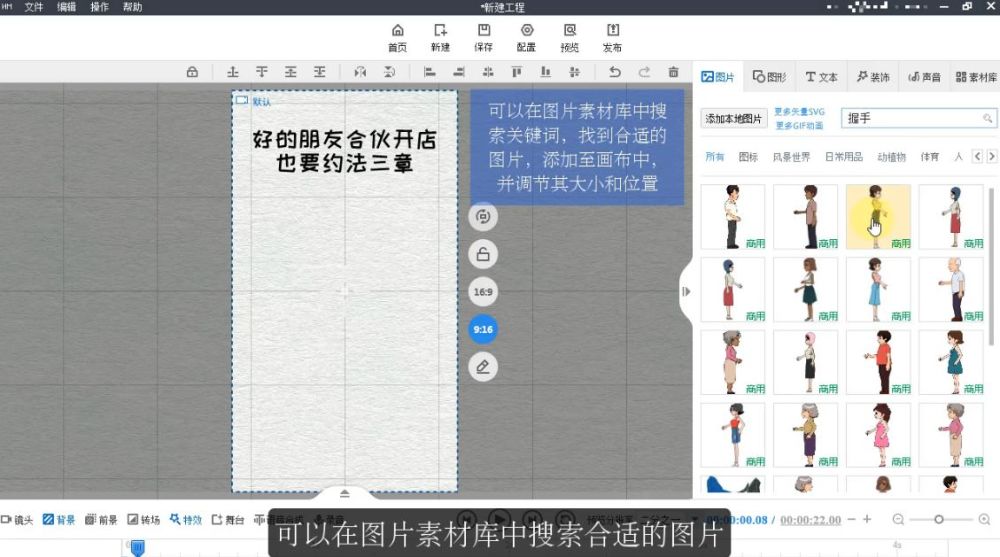Switch to the 图片 tab
Image resolution: width=1000 pixels, height=557 pixels.
[x=717, y=77]
